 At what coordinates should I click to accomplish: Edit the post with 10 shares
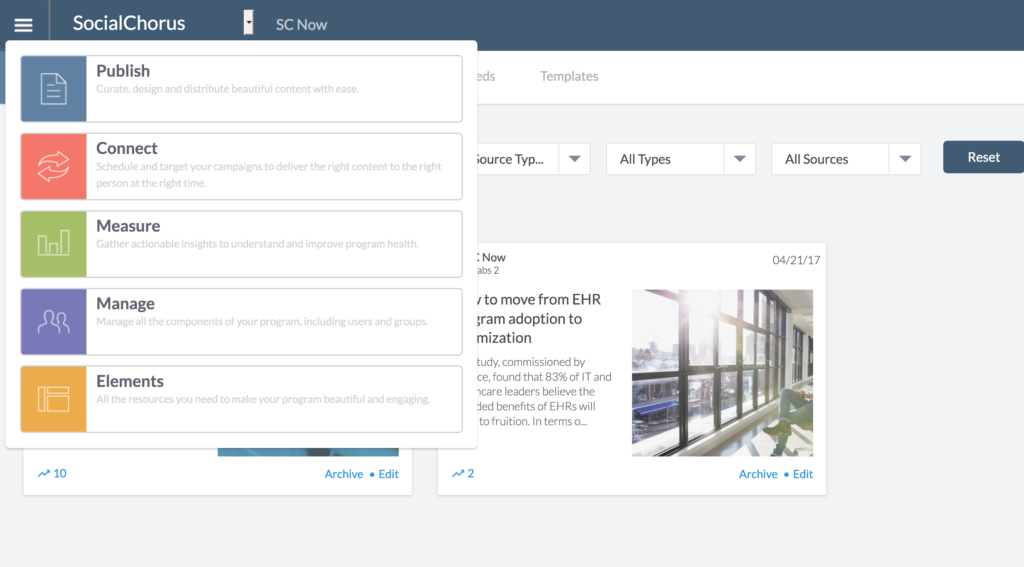(389, 474)
